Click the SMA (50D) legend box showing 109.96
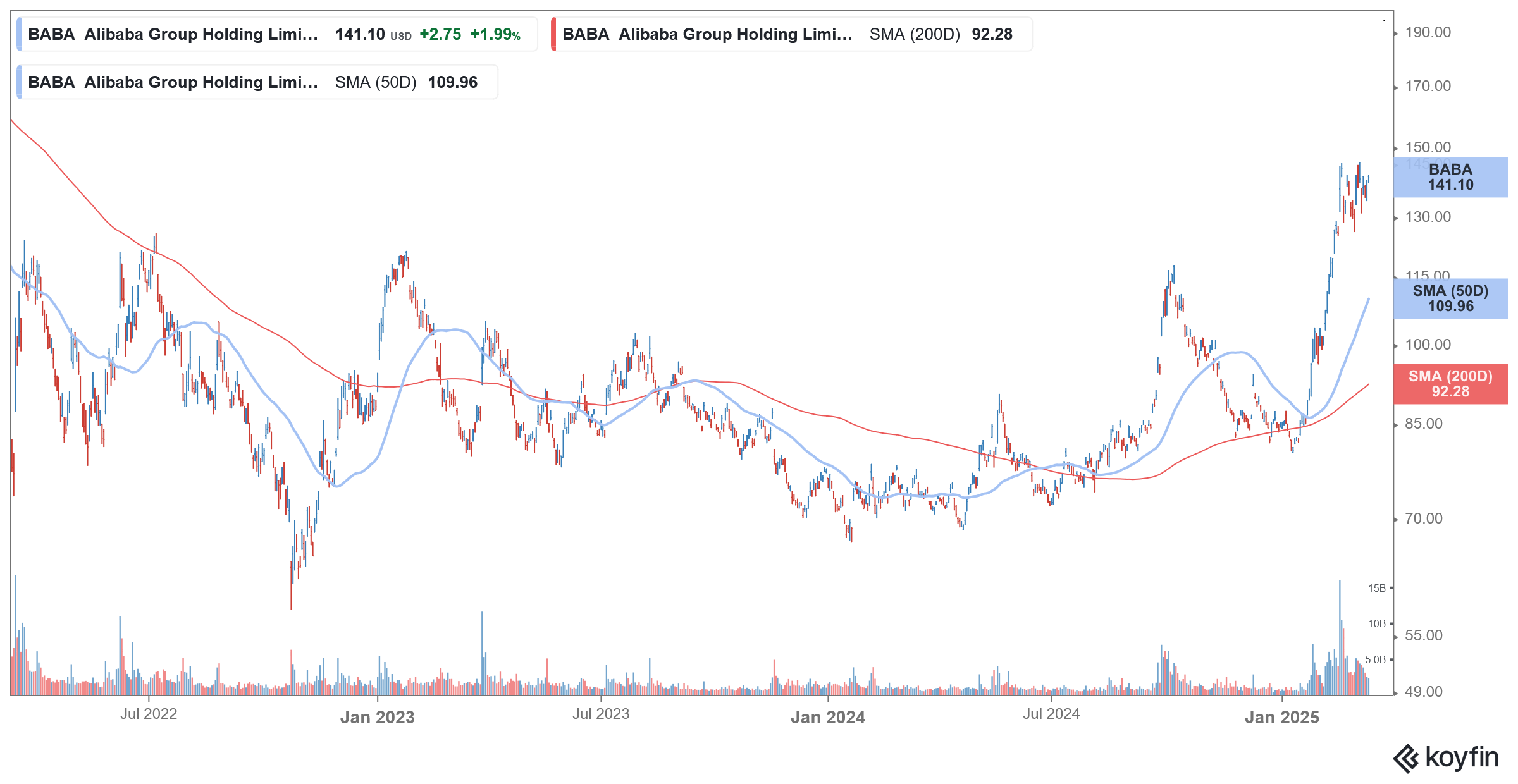 (x=257, y=82)
